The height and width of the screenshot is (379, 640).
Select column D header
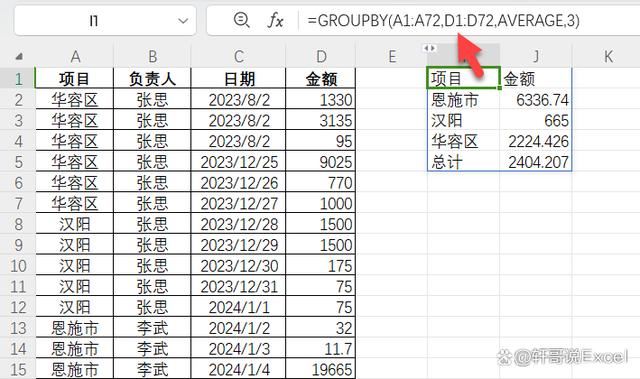click(321, 57)
